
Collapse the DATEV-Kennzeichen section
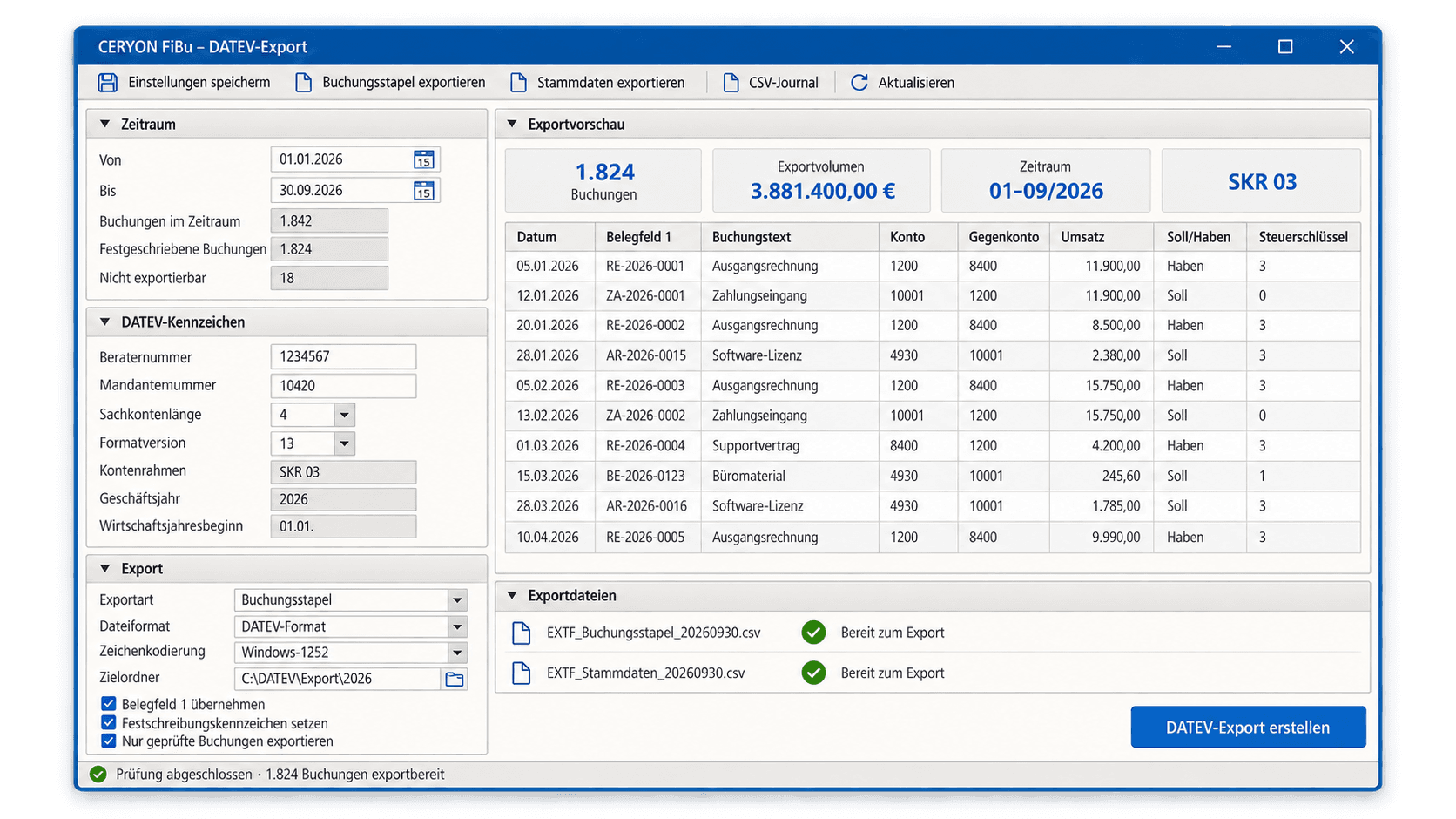105,322
